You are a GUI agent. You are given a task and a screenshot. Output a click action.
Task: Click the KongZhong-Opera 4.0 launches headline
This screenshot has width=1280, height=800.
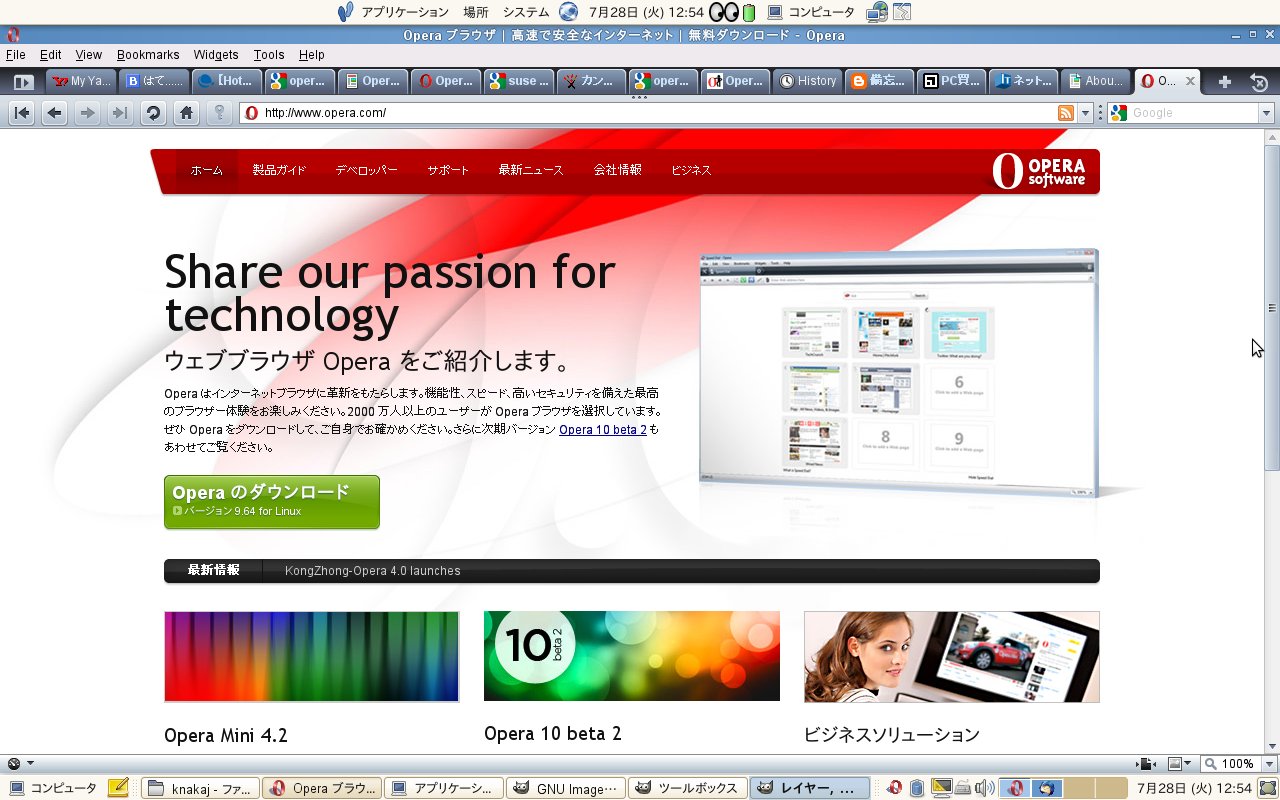(x=373, y=571)
